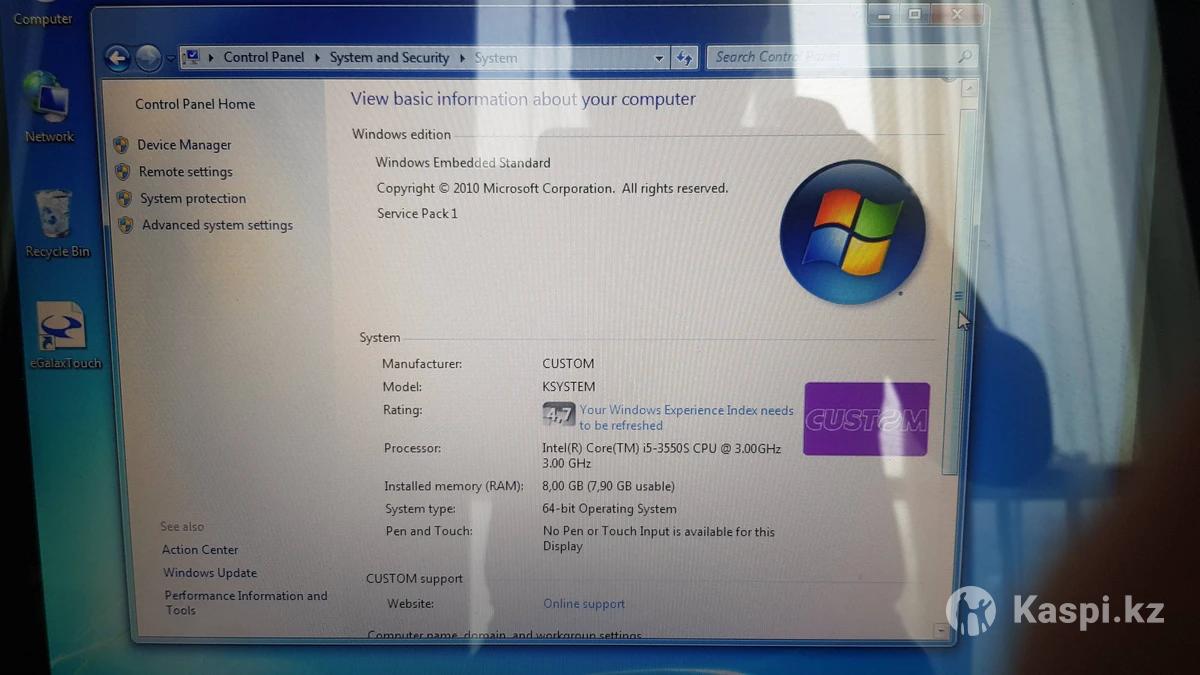Viewport: 1200px width, 675px height.
Task: Open the recent pages dropdown arrow
Action: click(x=170, y=59)
